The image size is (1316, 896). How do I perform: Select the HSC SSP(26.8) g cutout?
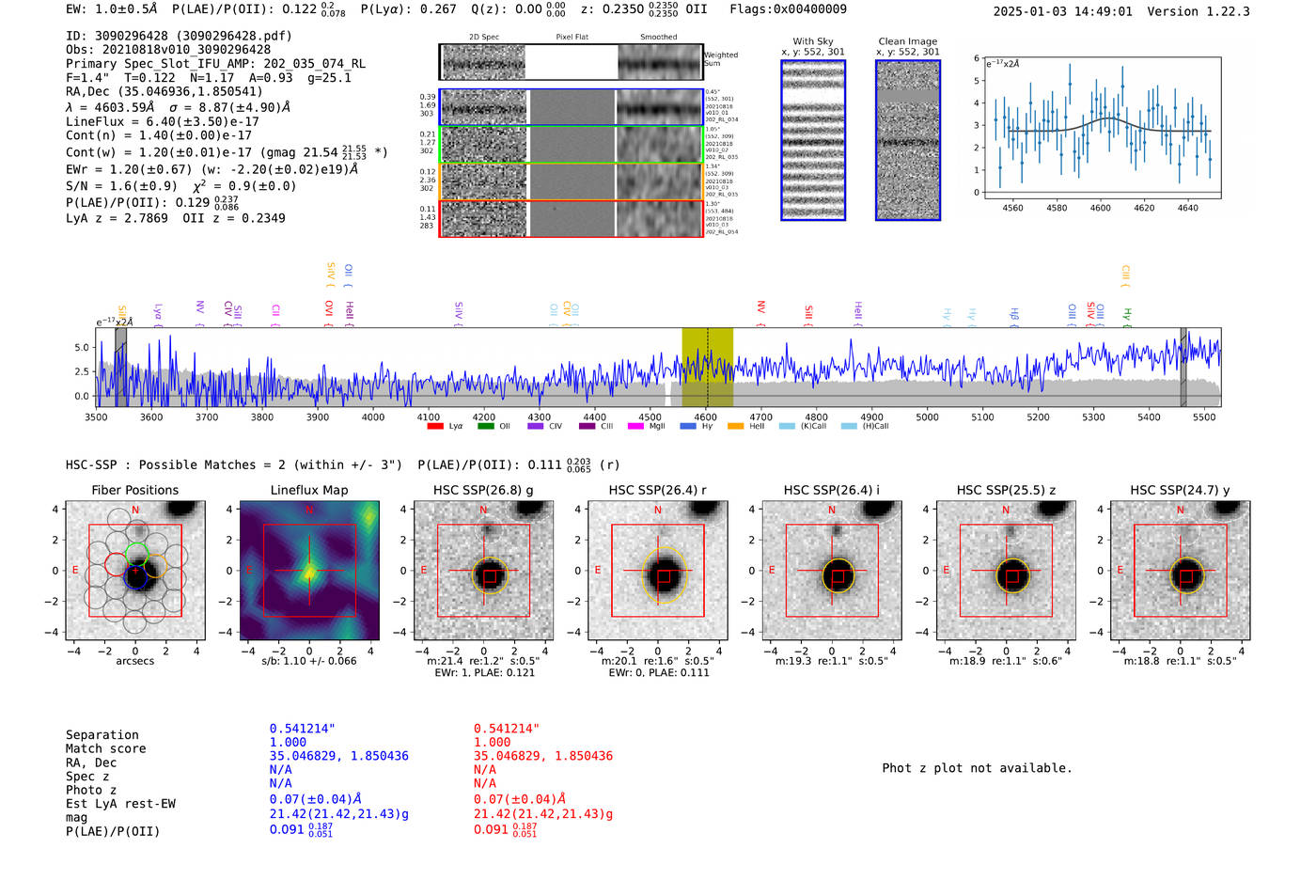pyautogui.click(x=483, y=570)
